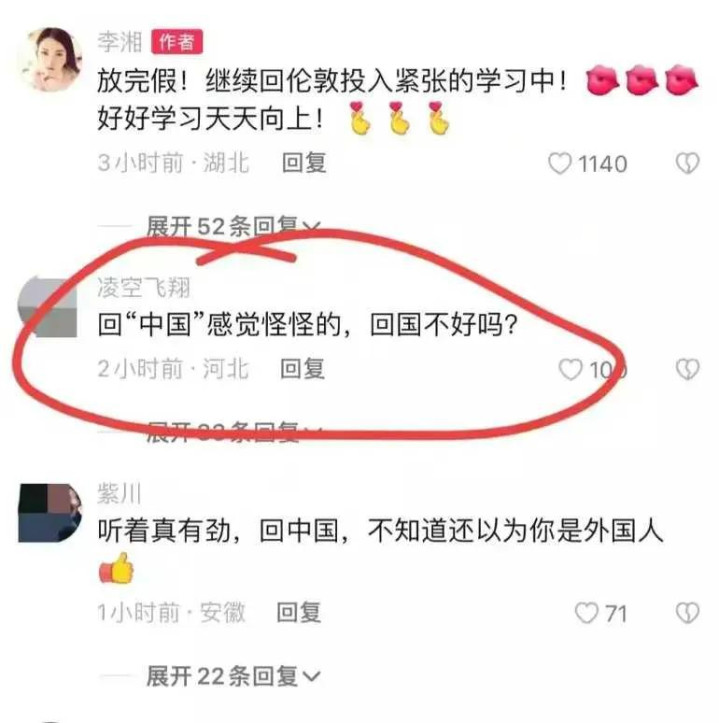Dislike 紫川's comment with broken heart

click(x=687, y=613)
